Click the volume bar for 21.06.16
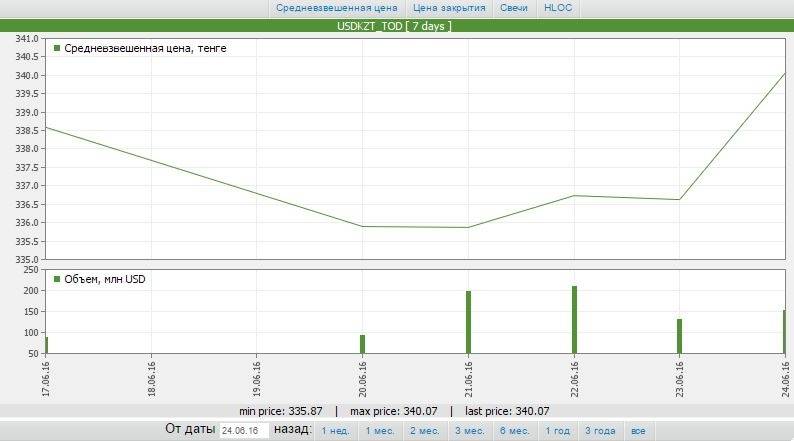 pyautogui.click(x=468, y=322)
